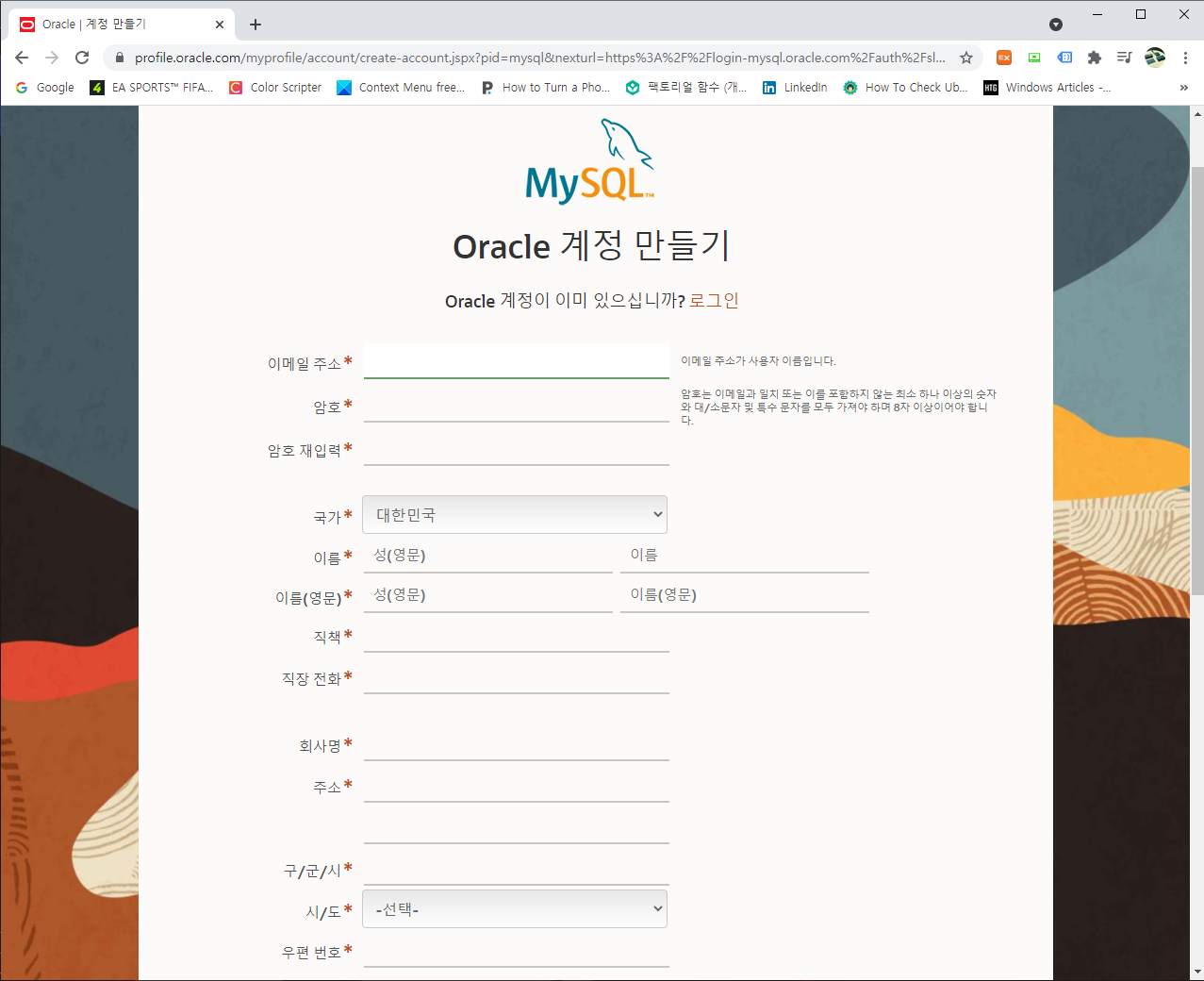Focus the 주소 first address line field

[x=517, y=786]
